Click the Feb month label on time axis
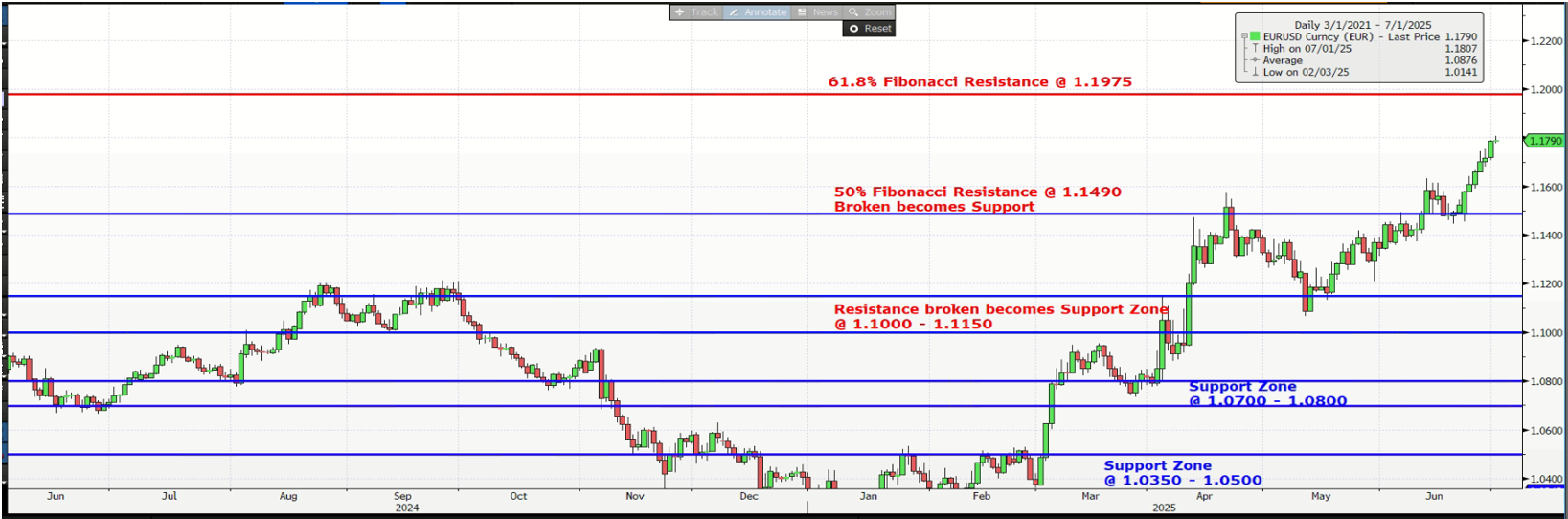 pos(982,496)
